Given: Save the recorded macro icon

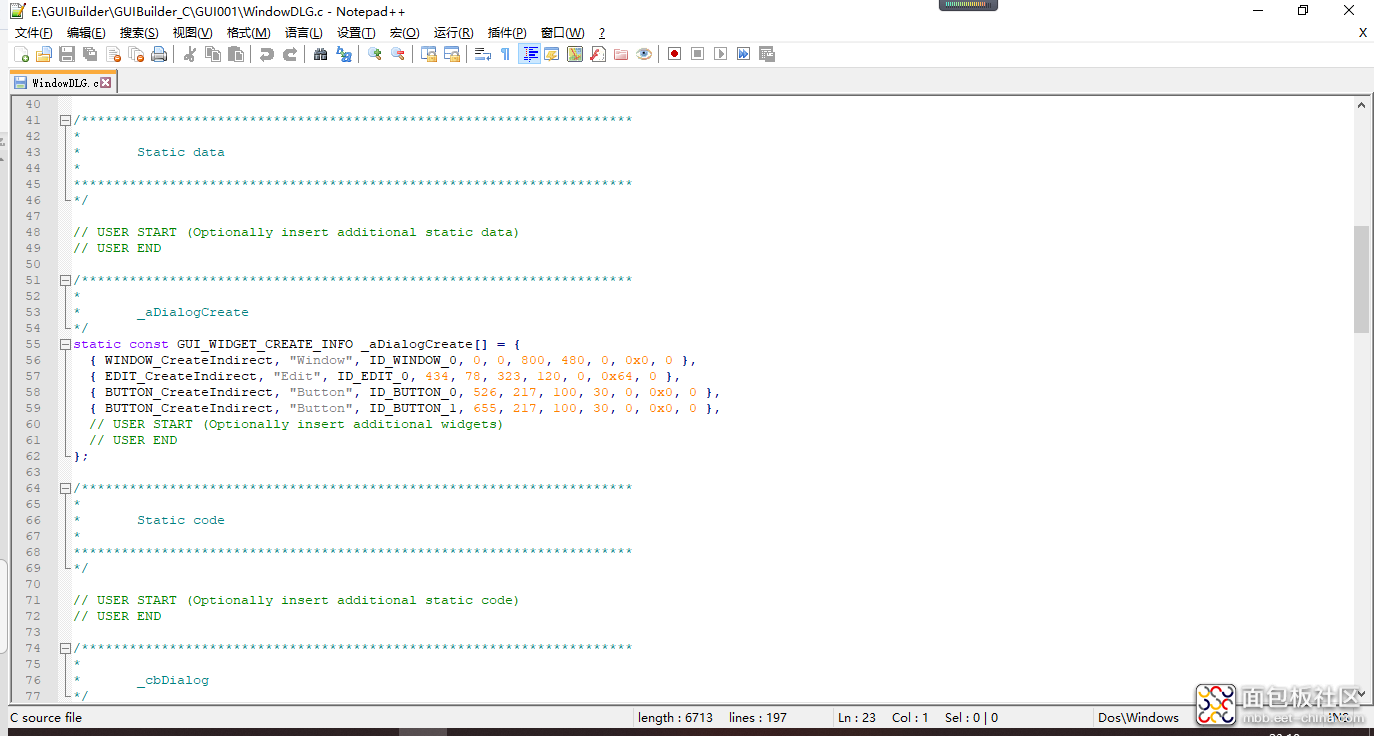Looking at the screenshot, I should pos(766,54).
